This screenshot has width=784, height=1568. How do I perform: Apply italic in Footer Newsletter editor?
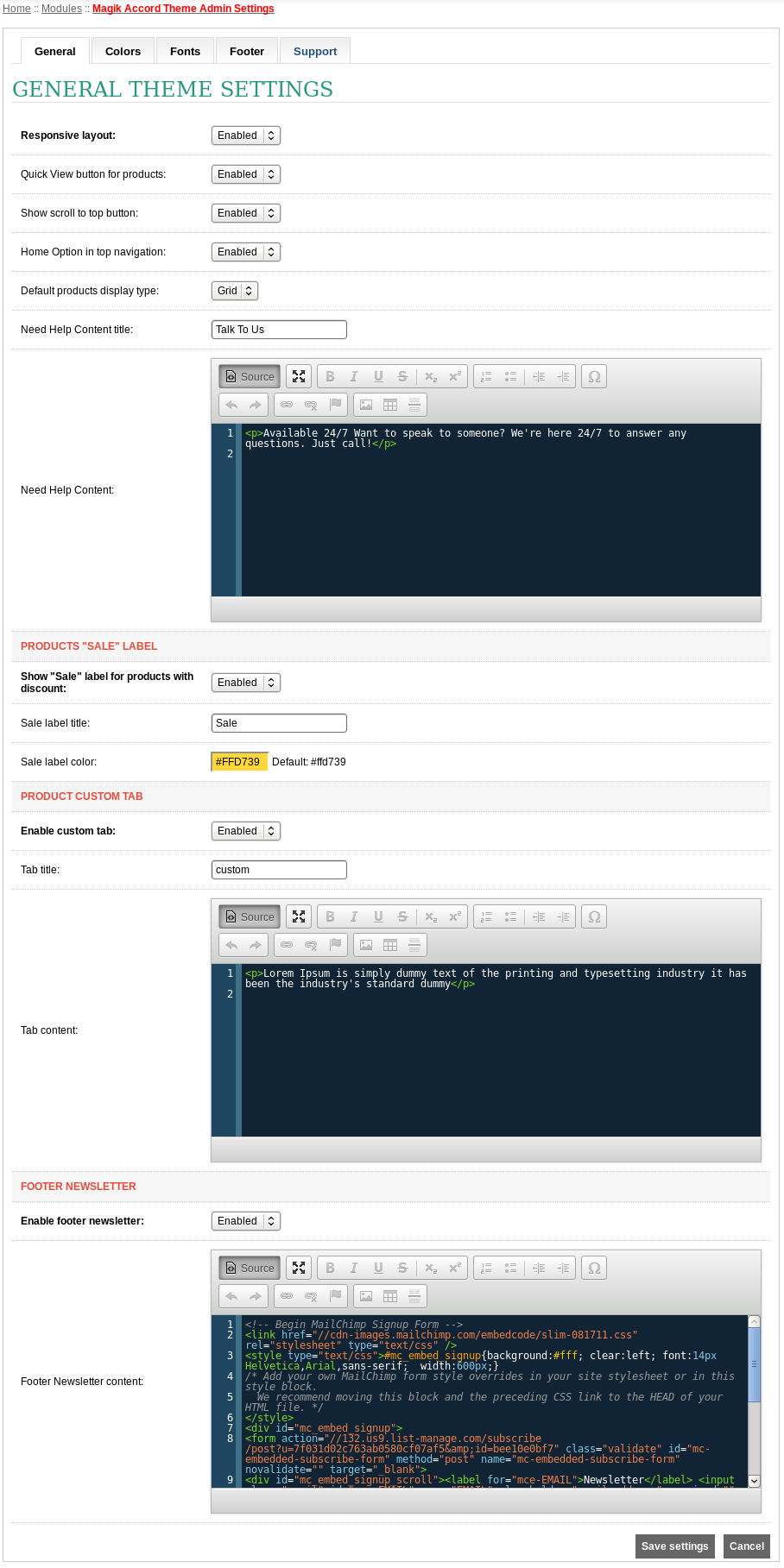click(354, 1268)
